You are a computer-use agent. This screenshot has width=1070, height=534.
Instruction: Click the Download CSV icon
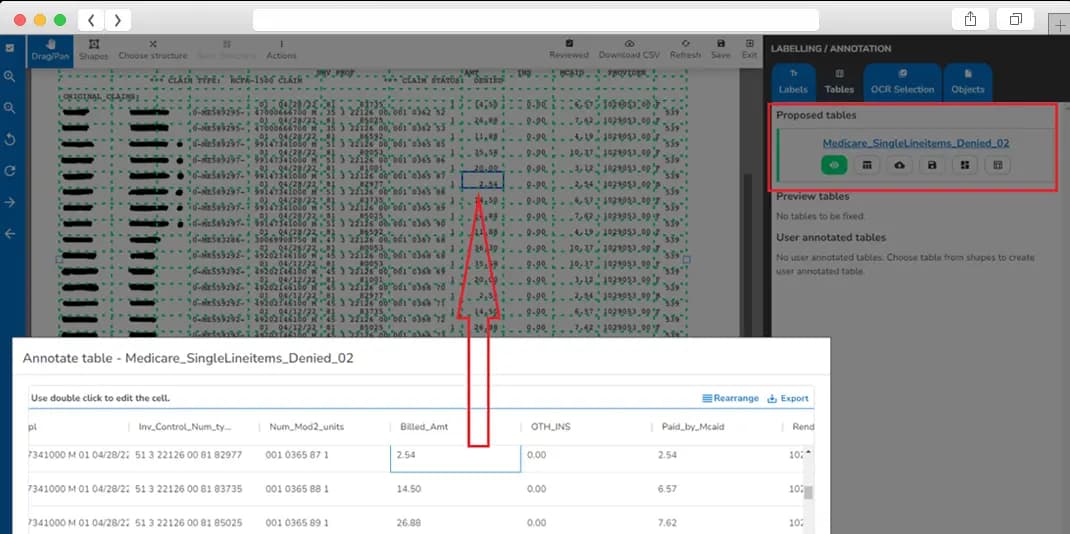629,49
